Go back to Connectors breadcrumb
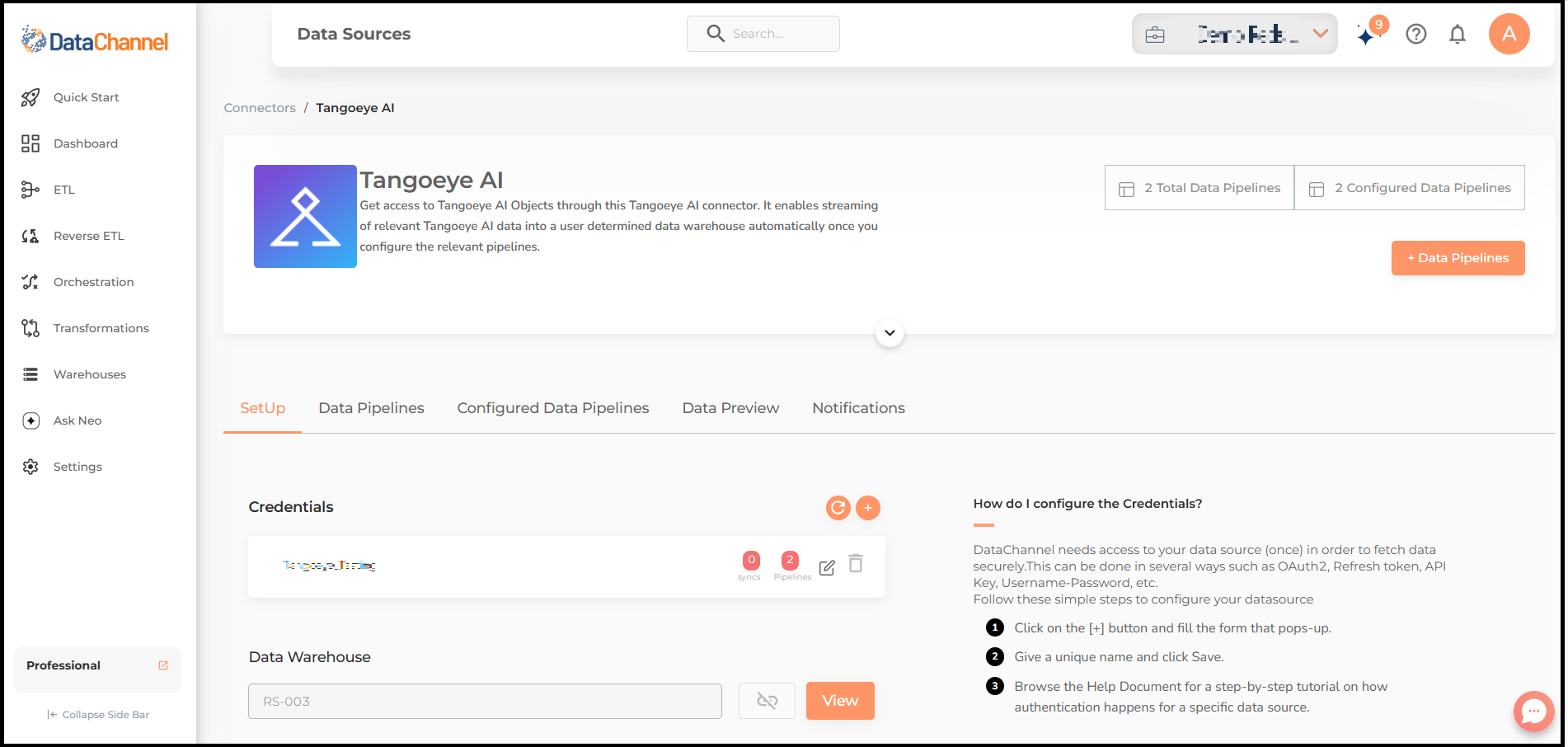The width and height of the screenshot is (1568, 747). (x=260, y=108)
